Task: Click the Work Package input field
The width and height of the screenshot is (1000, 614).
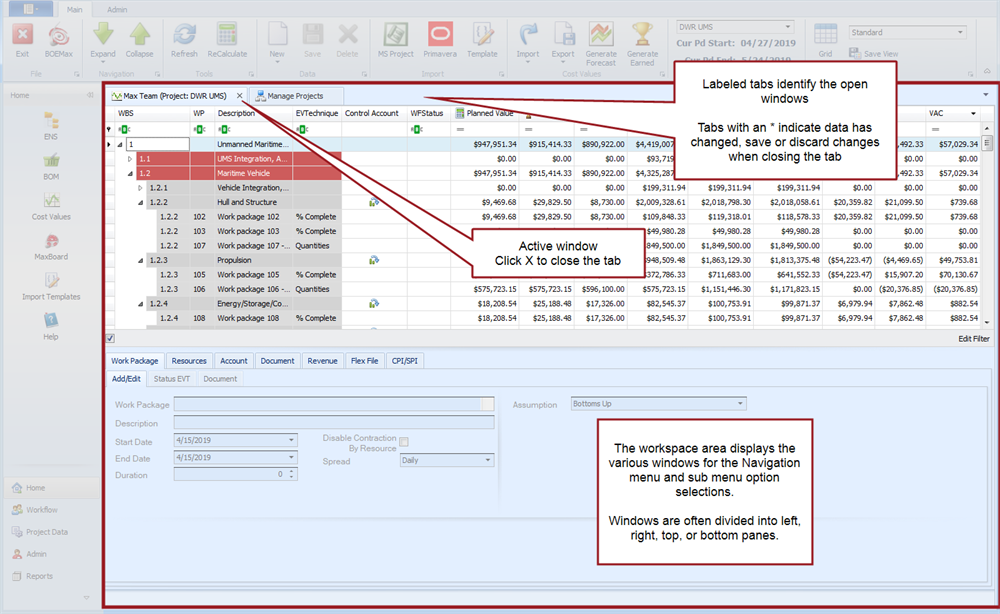Action: [328, 404]
